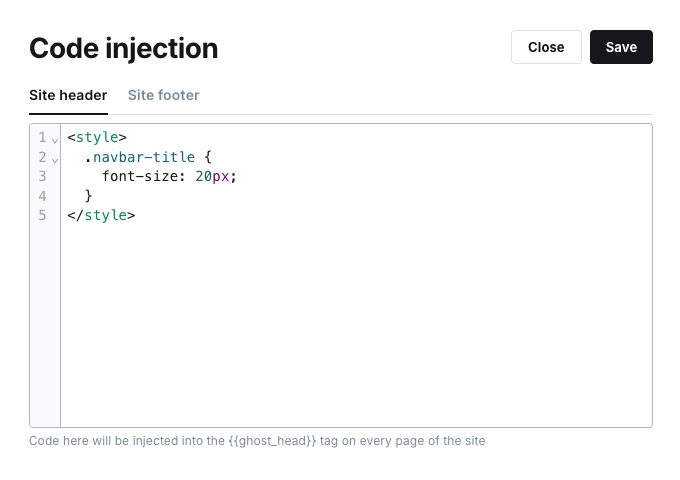Collapse the fold arrow on line 1
680x480 pixels.
pos(54,140)
